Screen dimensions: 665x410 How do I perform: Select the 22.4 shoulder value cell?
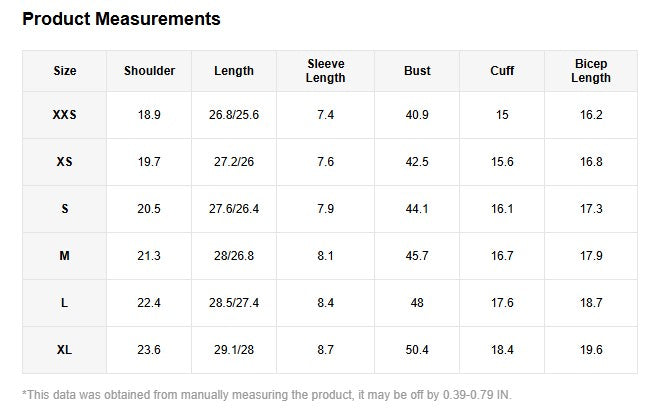pyautogui.click(x=149, y=303)
